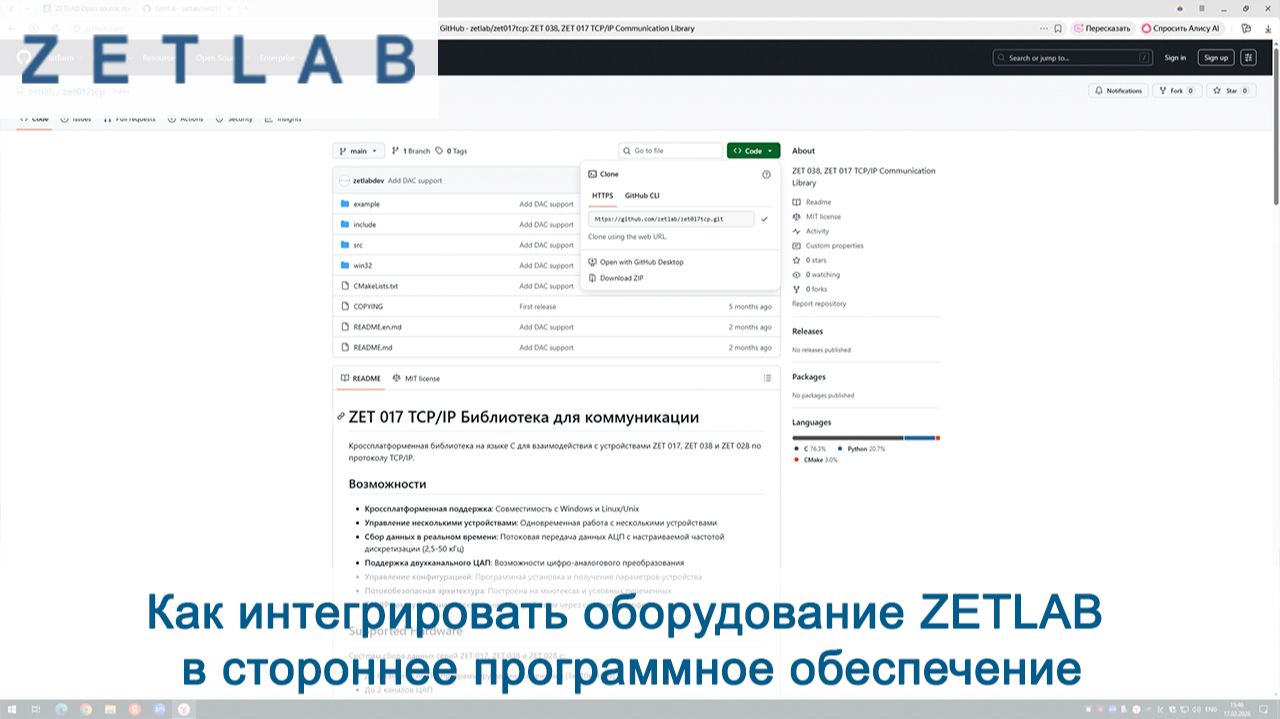Open the Windows Start button
This screenshot has height=719, width=1280.
(x=12, y=709)
